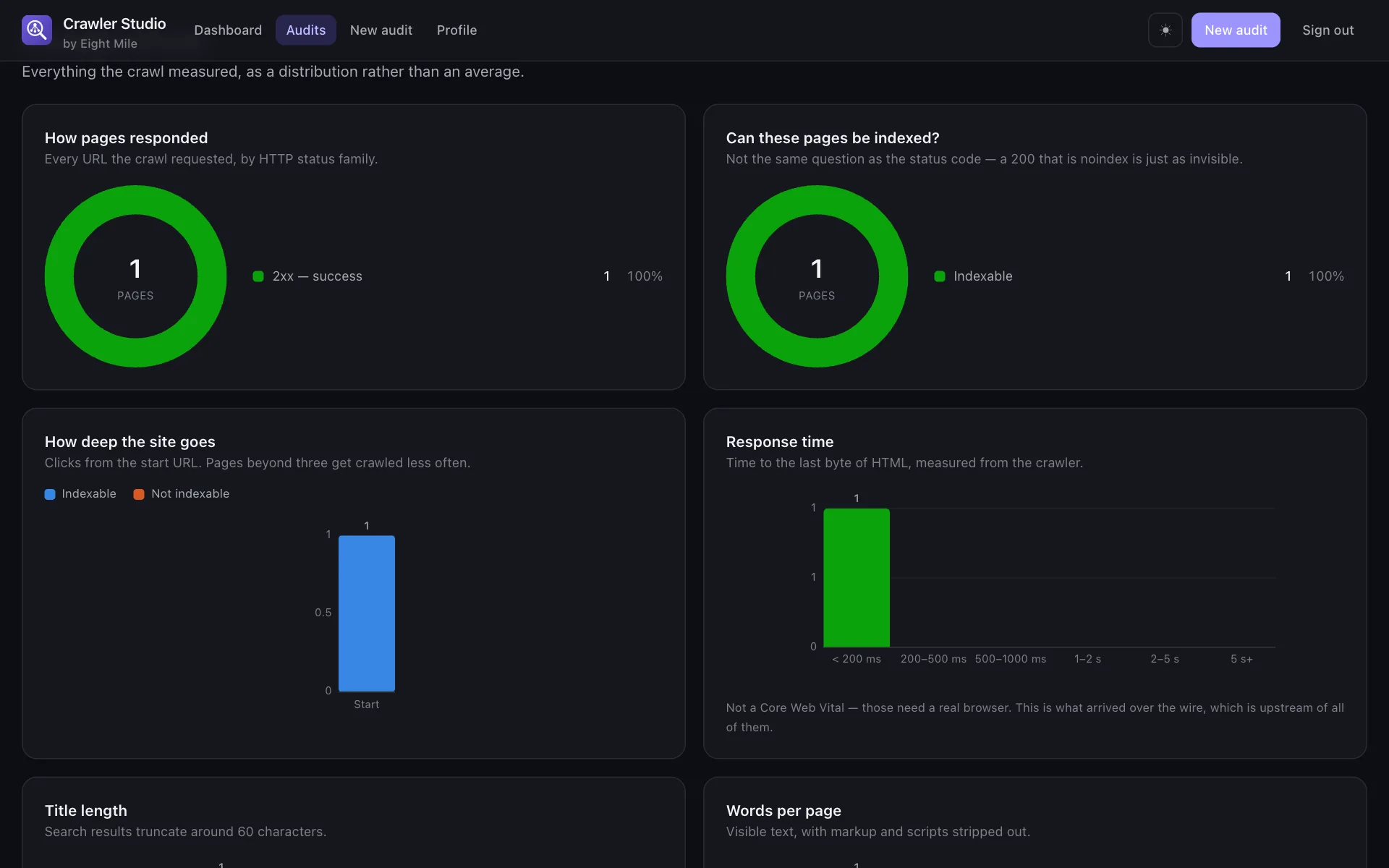Click the 'Words per page' card heading

783,811
